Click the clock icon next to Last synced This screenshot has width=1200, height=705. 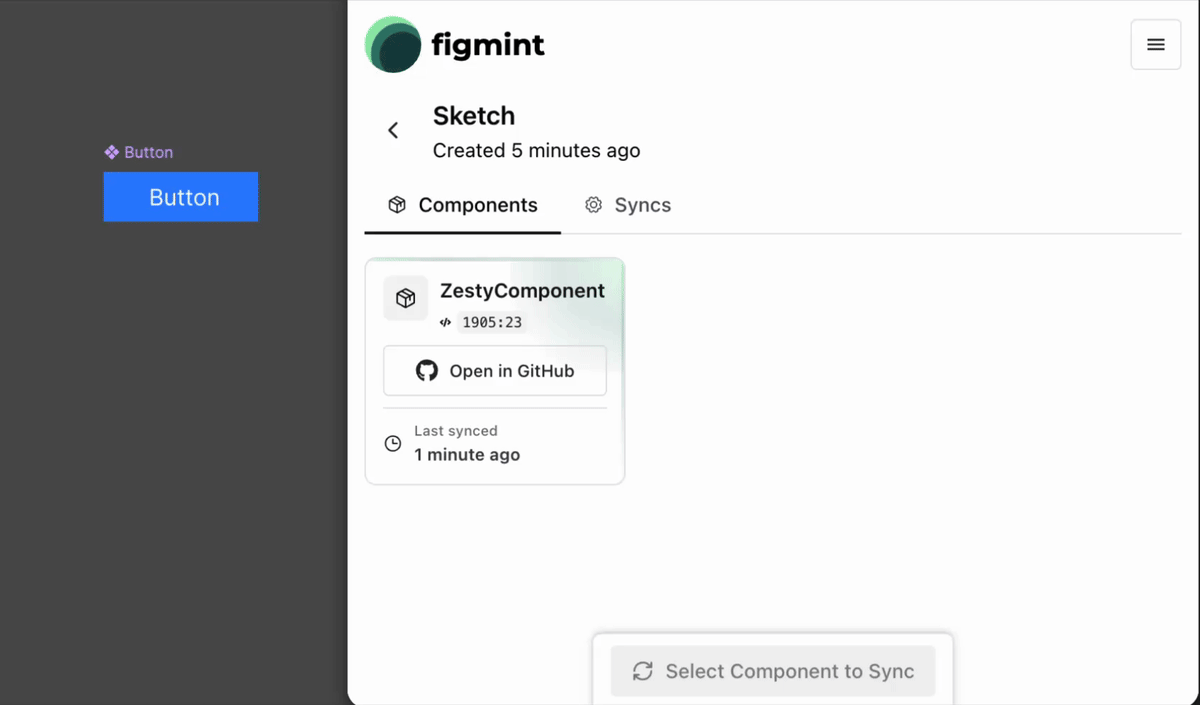coord(393,443)
